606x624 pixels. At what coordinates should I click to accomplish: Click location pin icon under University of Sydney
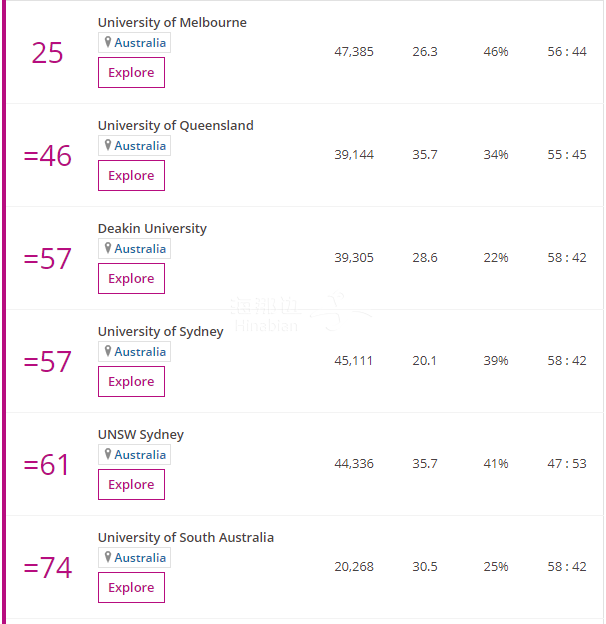pyautogui.click(x=107, y=351)
